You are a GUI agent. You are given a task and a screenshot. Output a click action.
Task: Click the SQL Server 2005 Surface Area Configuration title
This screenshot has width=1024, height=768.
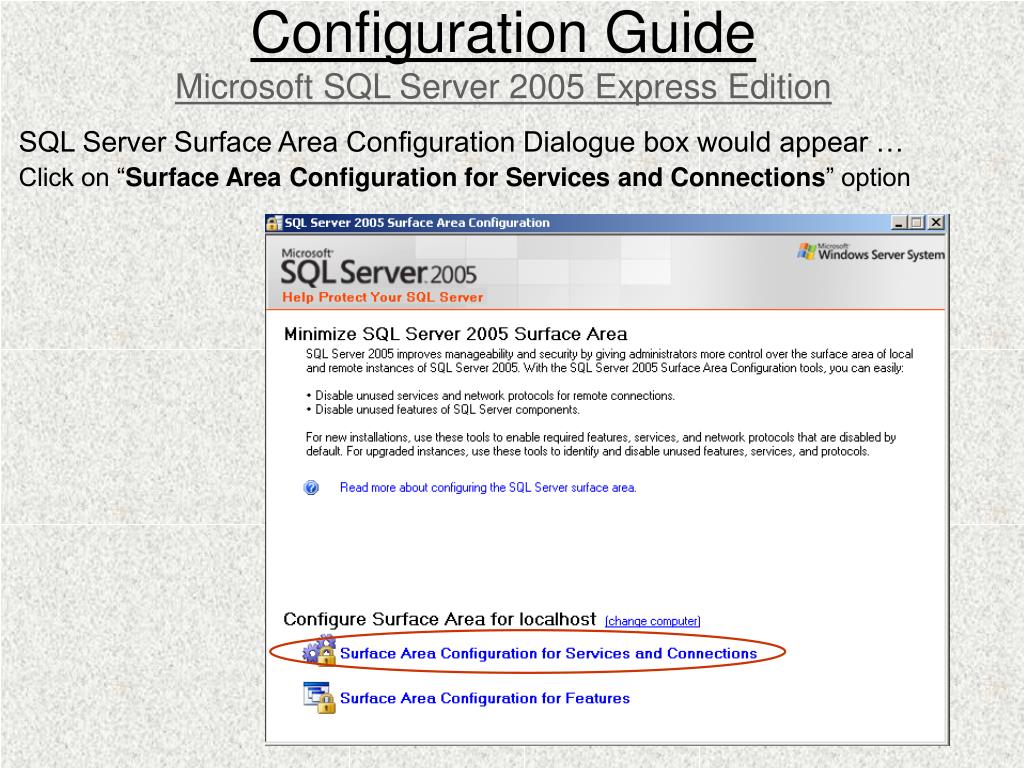[417, 223]
